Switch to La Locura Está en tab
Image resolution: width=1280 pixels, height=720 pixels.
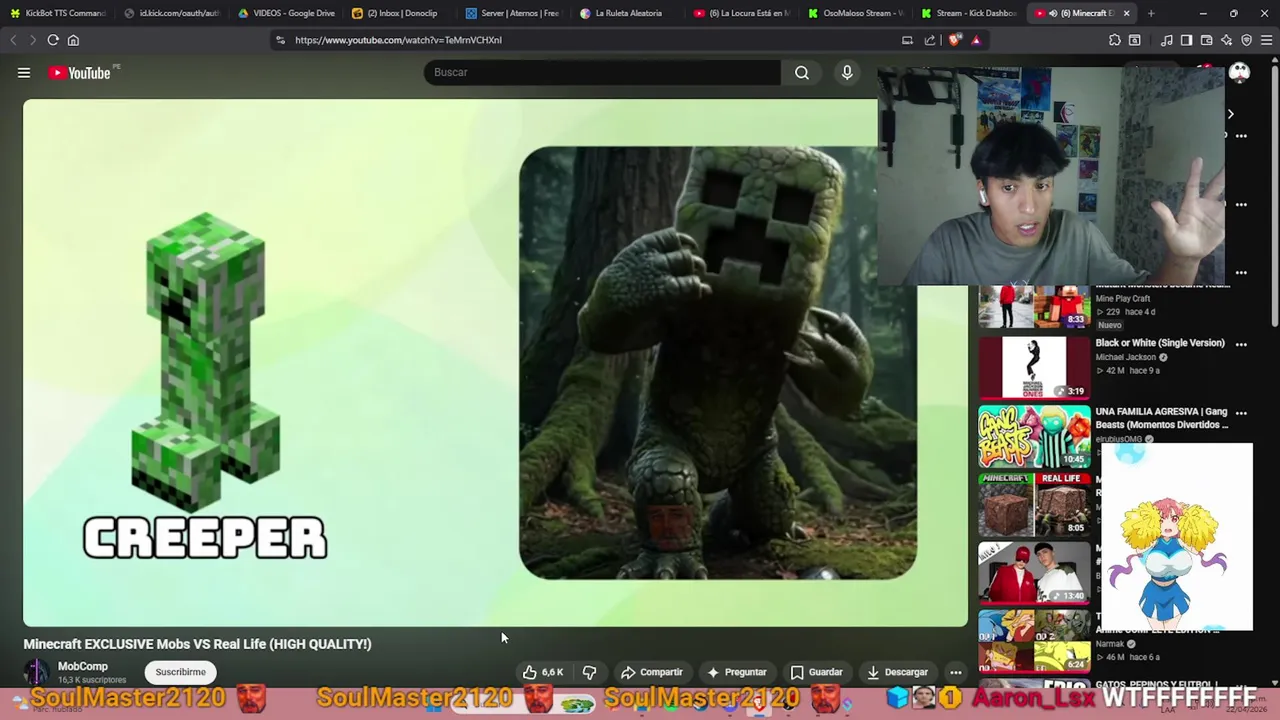pyautogui.click(x=742, y=13)
